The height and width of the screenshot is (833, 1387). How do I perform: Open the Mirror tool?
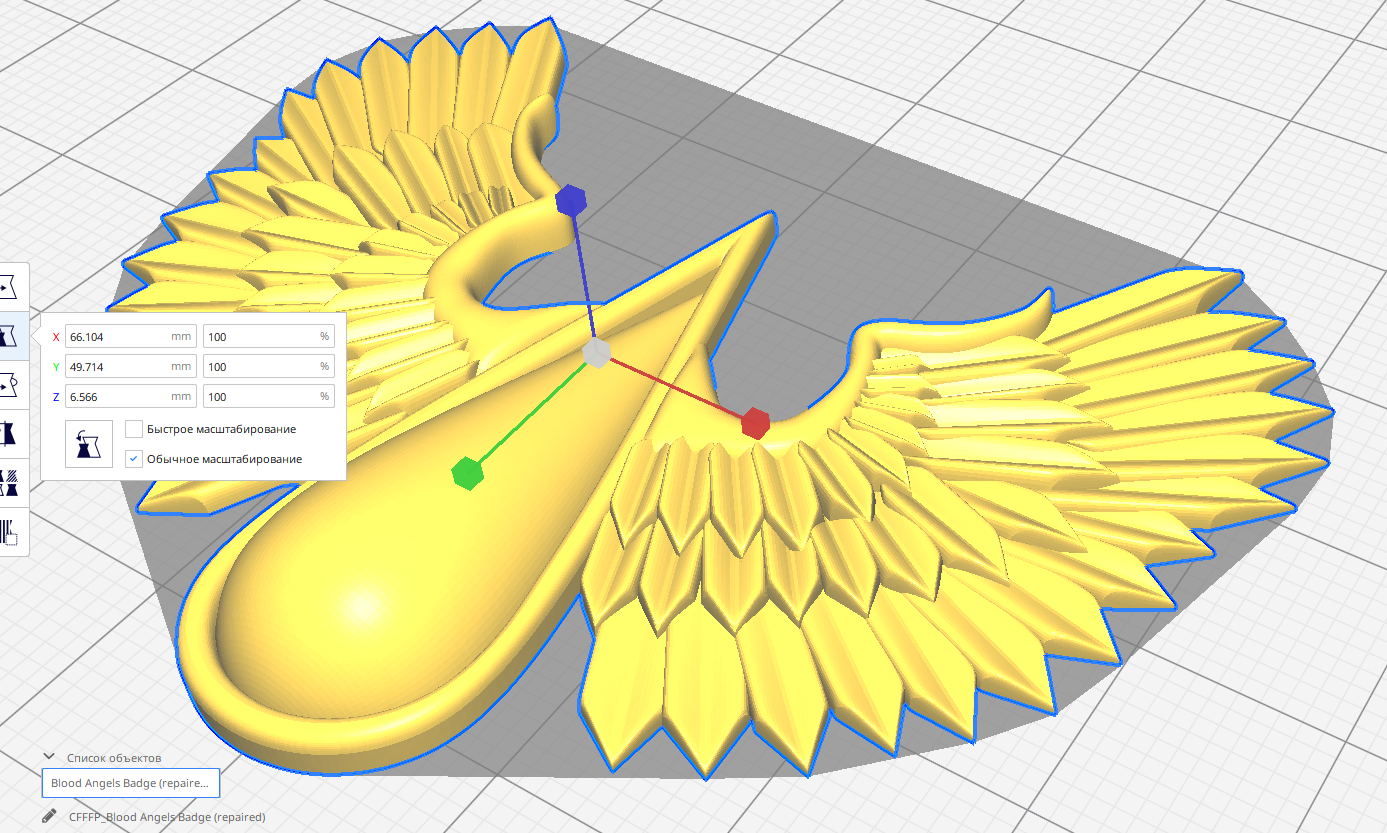point(14,432)
